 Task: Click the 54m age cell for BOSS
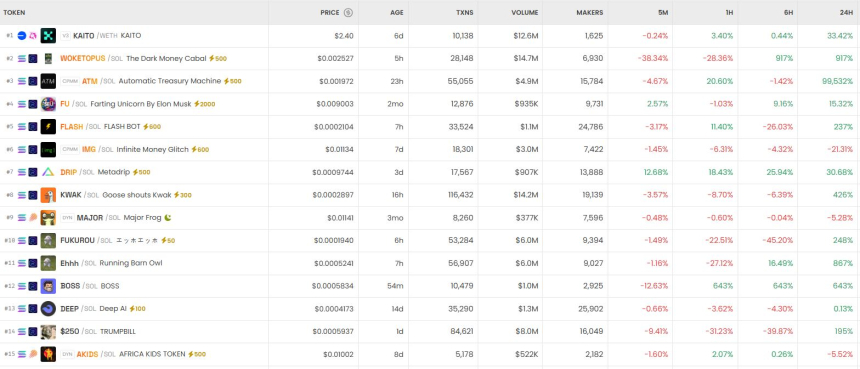click(x=395, y=286)
